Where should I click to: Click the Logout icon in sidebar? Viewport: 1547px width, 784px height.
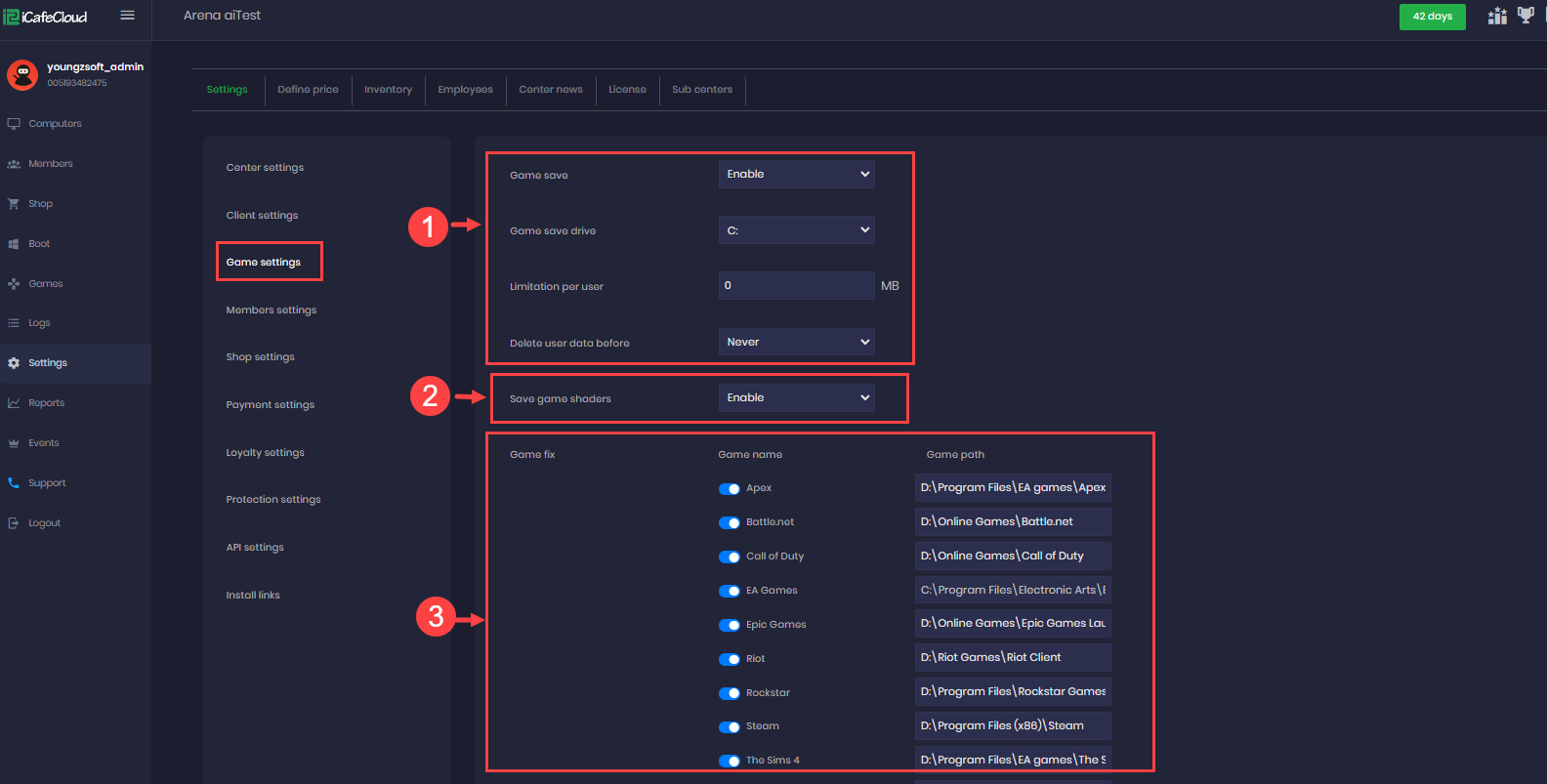tap(14, 523)
